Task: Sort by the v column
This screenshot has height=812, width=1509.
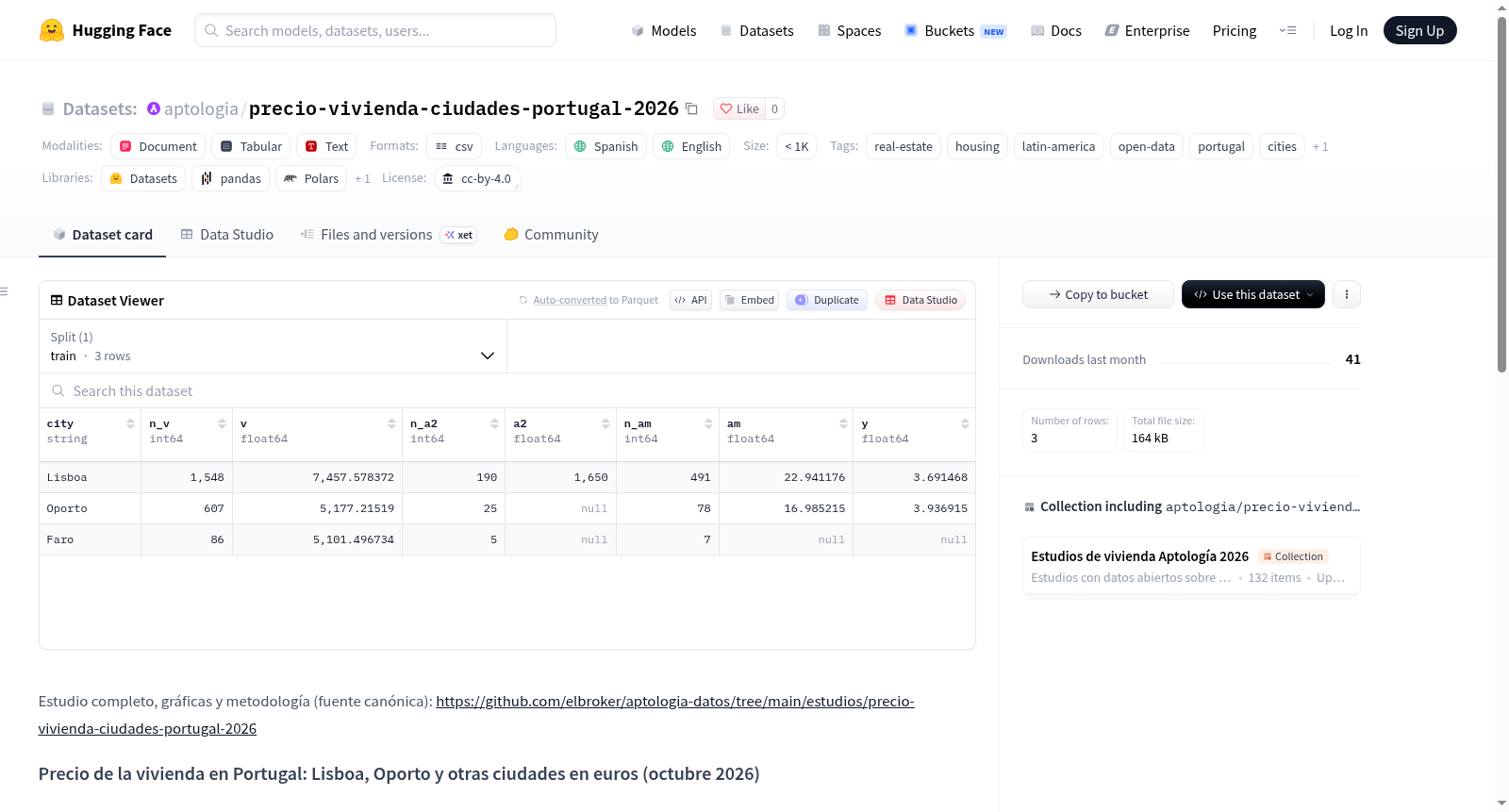Action: (391, 423)
